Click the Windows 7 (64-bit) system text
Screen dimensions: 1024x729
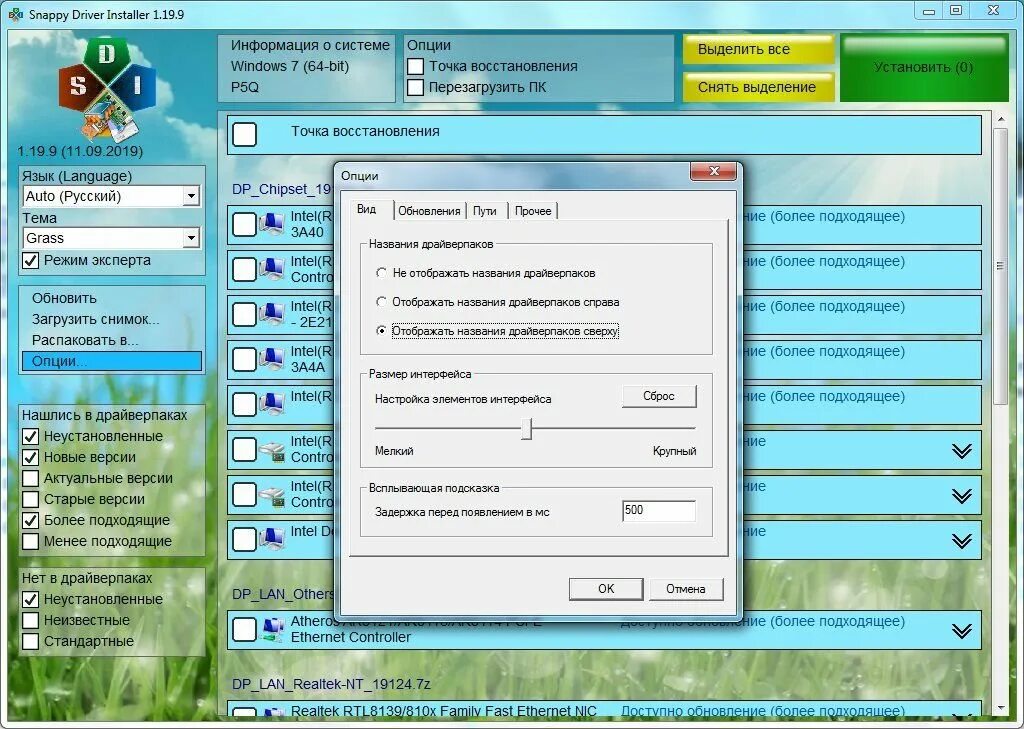point(289,67)
